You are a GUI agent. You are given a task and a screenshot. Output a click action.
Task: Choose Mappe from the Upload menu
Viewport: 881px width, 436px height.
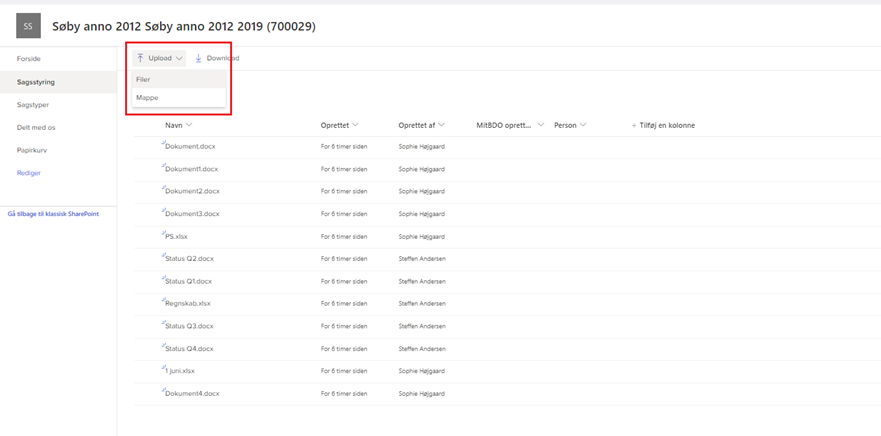147,97
